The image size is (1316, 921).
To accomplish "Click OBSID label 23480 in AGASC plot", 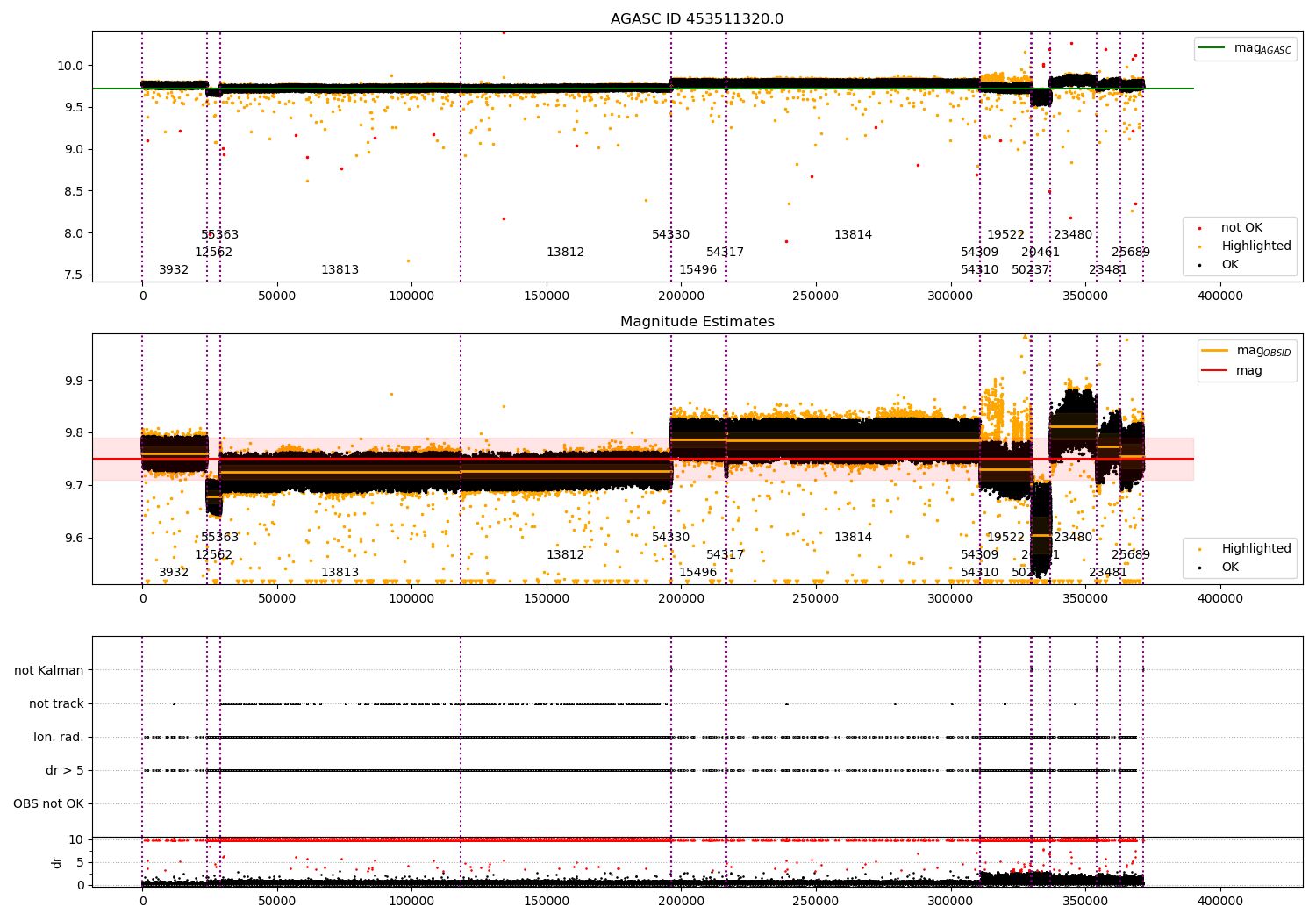I will click(1073, 235).
